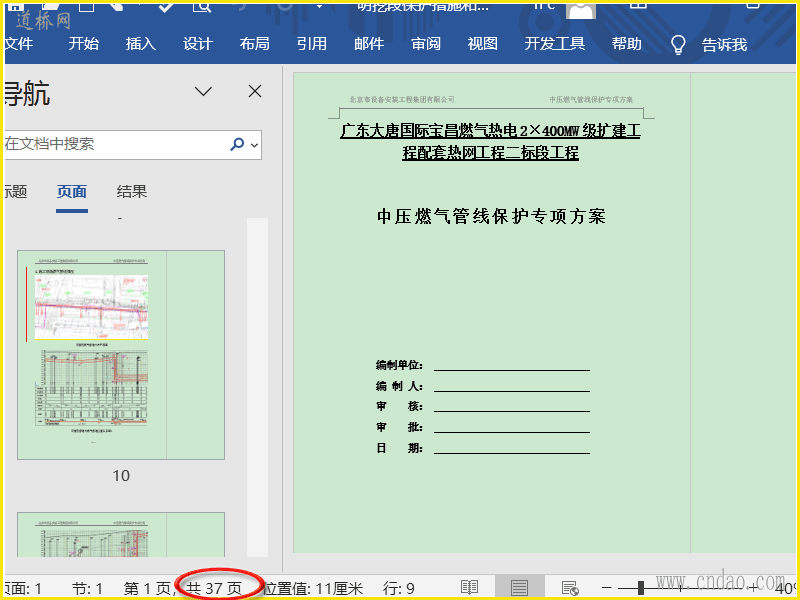The height and width of the screenshot is (600, 800).
Task: Select the 审阅 ribbon tab
Action: (x=426, y=44)
